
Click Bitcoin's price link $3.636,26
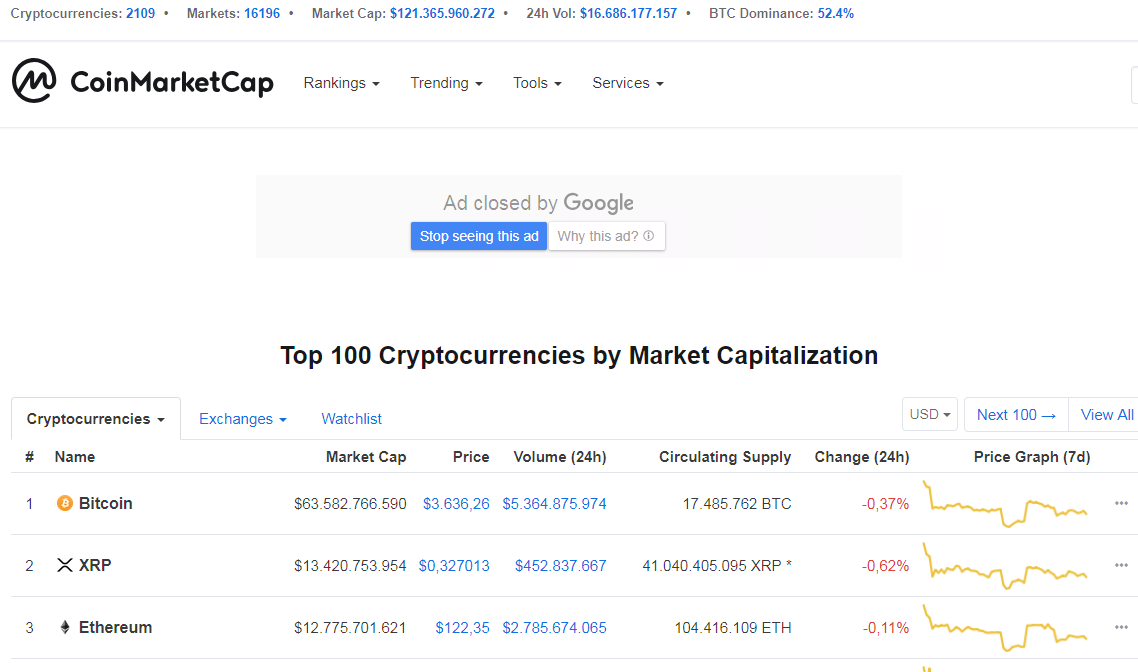[x=456, y=504]
